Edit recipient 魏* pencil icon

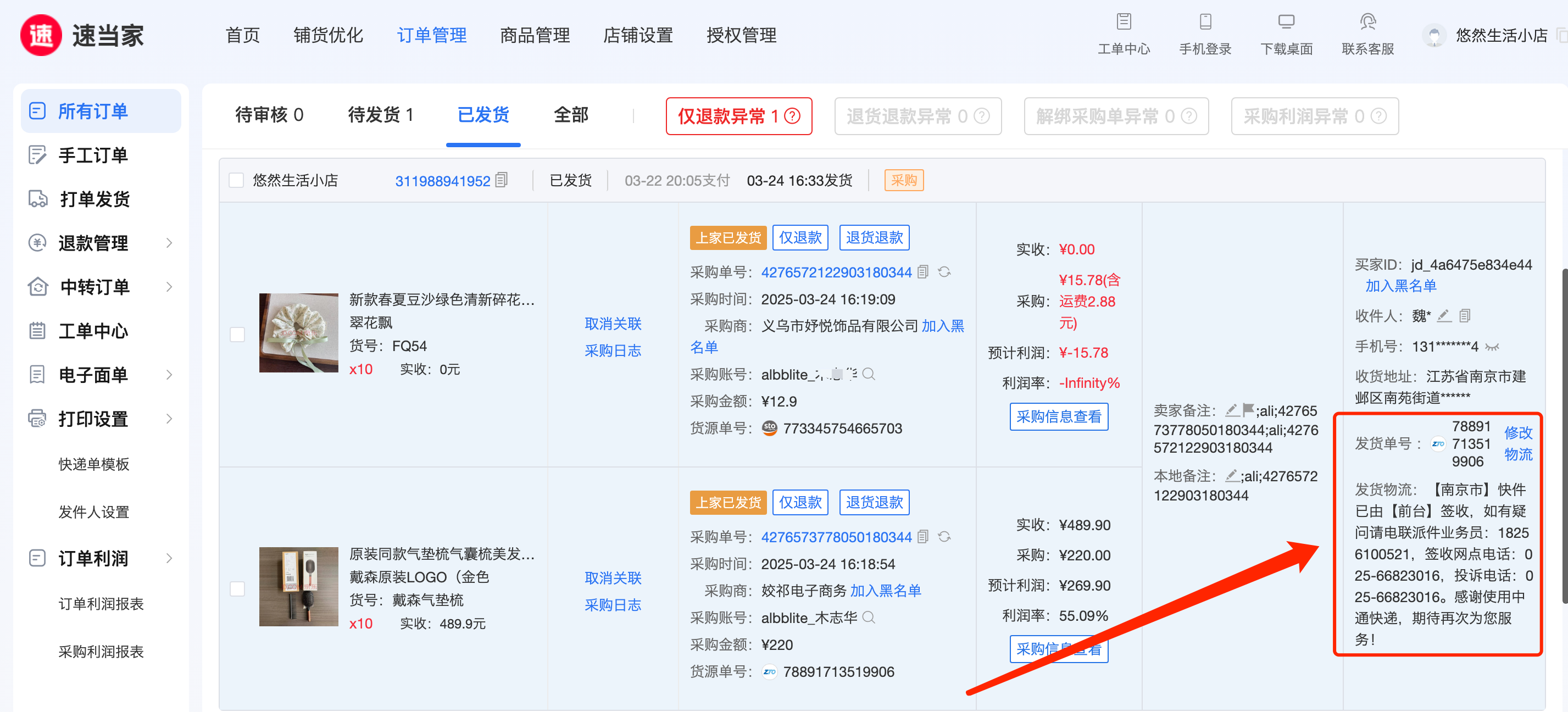(x=1444, y=316)
